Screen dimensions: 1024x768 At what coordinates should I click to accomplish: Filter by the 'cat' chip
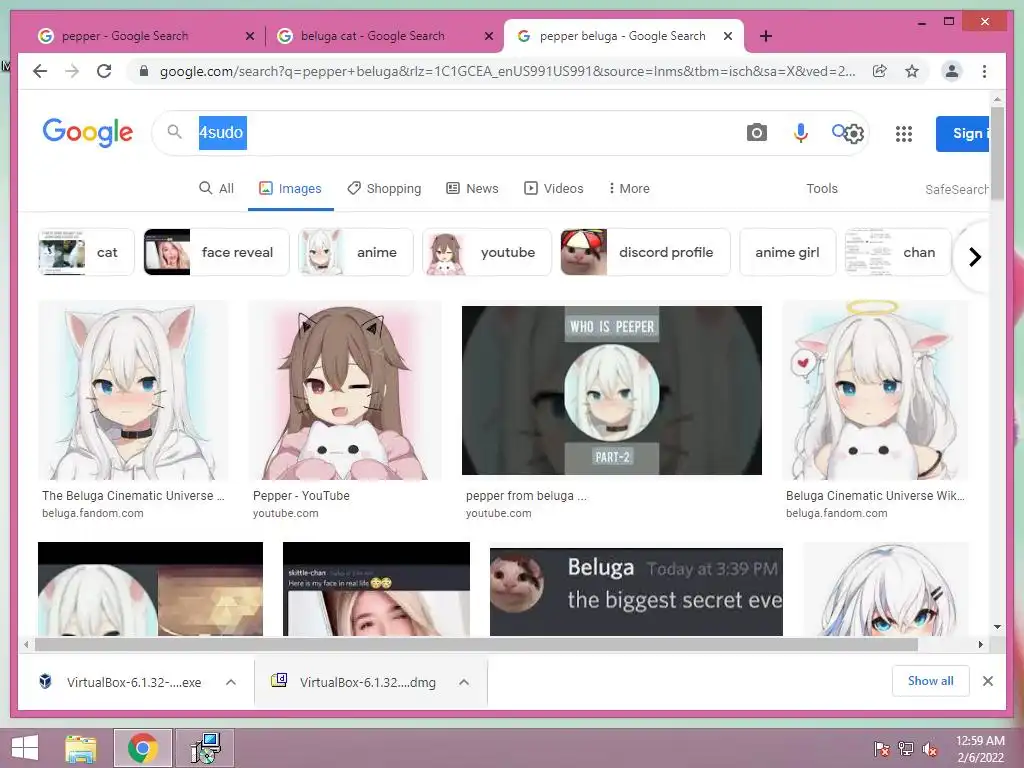86,252
